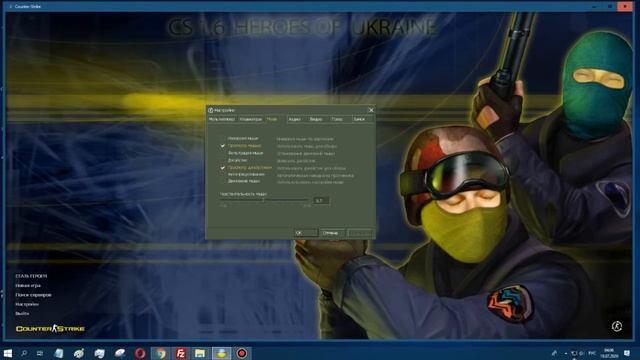Open the notepad-style taskbar icon
Viewport: 640px width, 360px height.
pos(59,353)
